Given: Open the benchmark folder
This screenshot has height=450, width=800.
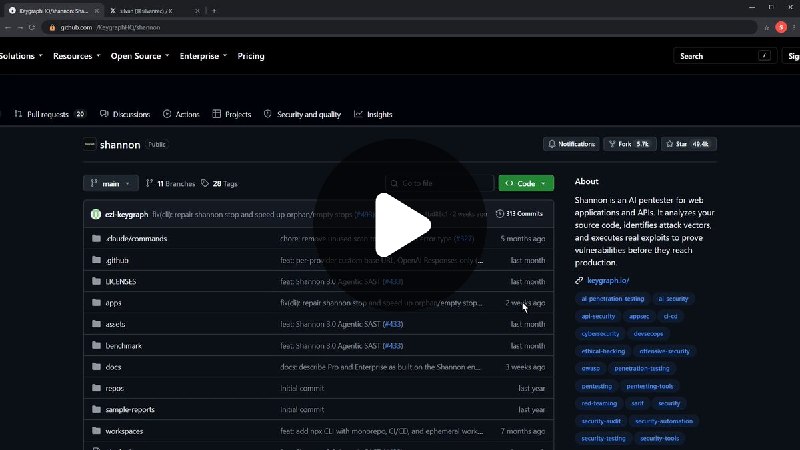Looking at the screenshot, I should click(123, 346).
